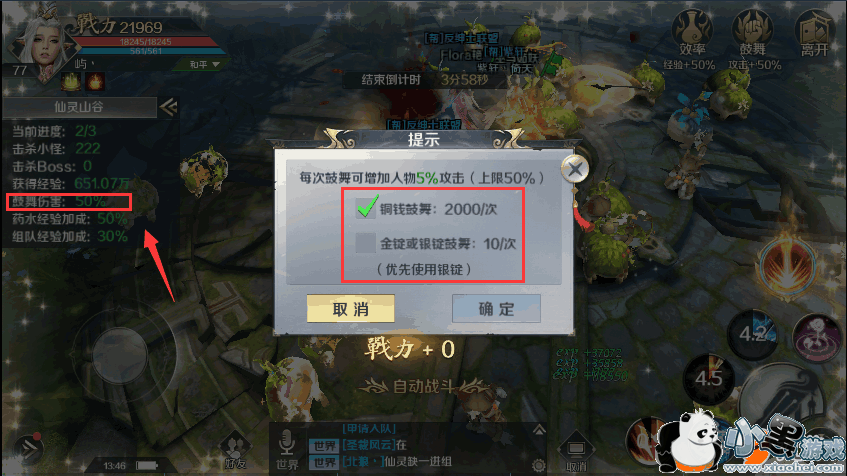Toggle 自动战斗 auto battle

423,387
